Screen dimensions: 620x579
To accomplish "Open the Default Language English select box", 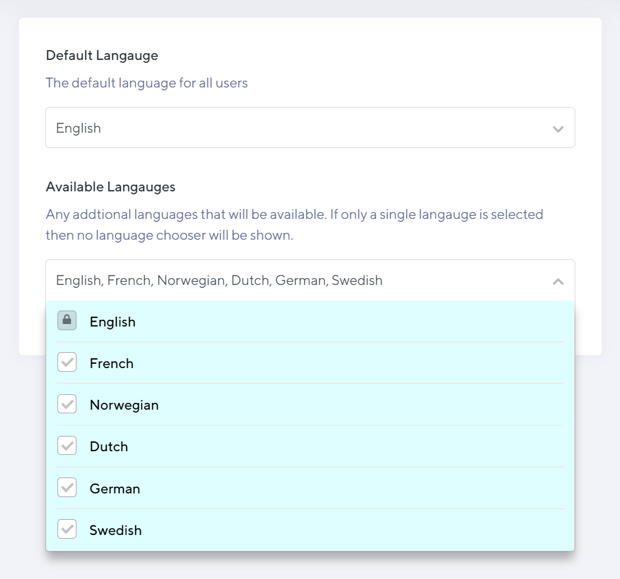I will coord(300,128).
